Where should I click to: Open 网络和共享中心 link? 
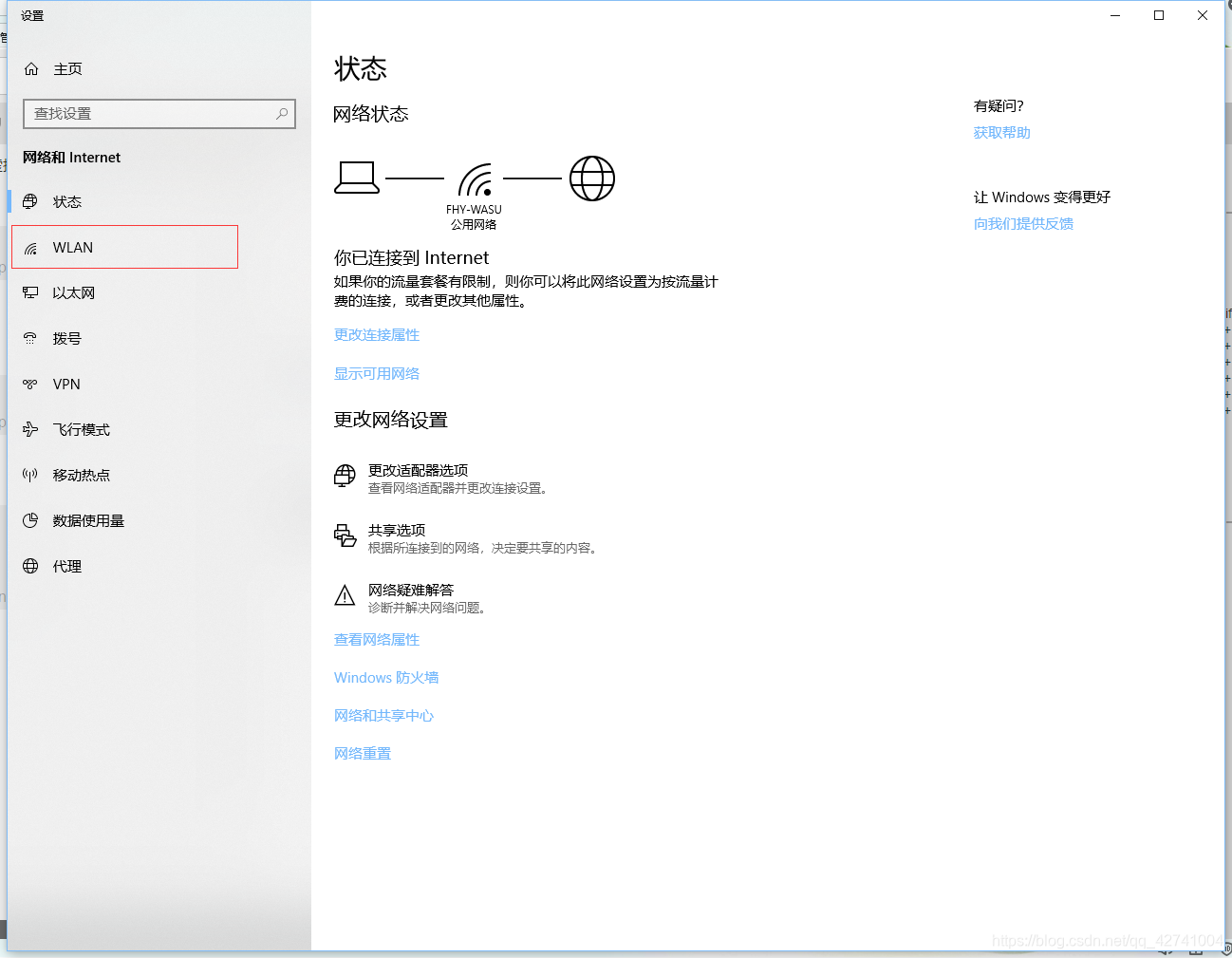(383, 716)
